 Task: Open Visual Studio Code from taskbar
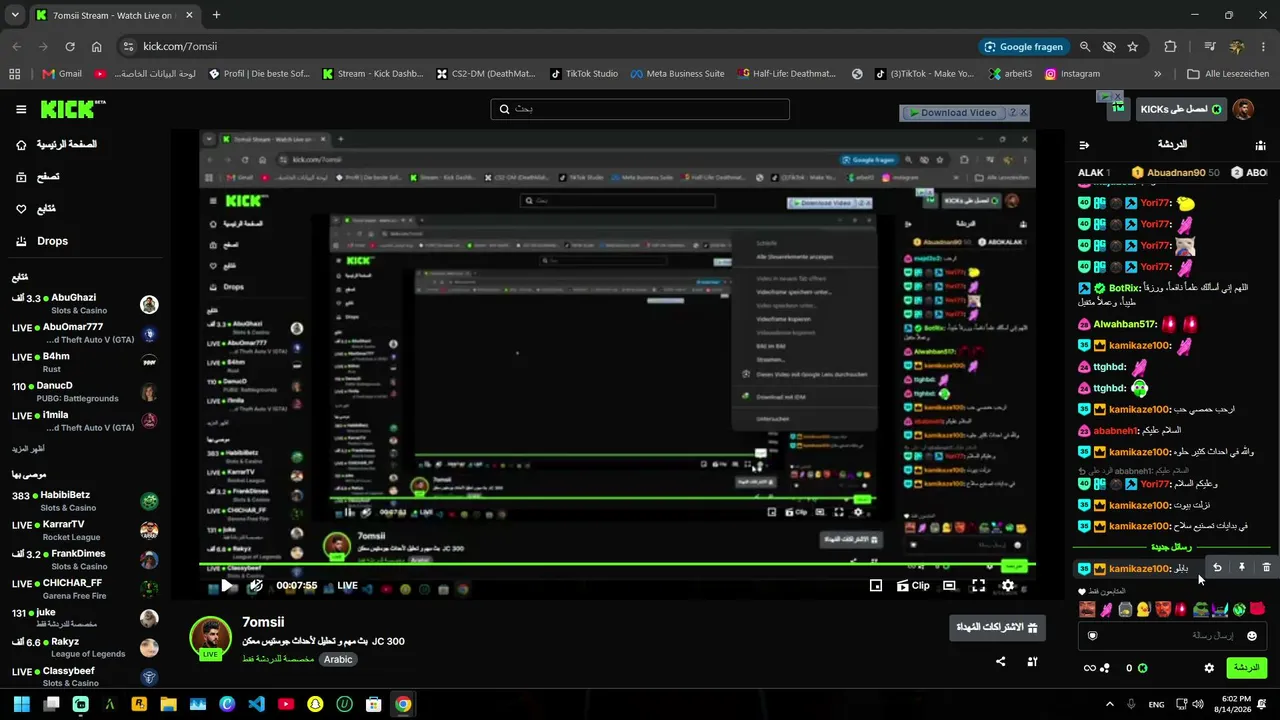click(x=256, y=704)
